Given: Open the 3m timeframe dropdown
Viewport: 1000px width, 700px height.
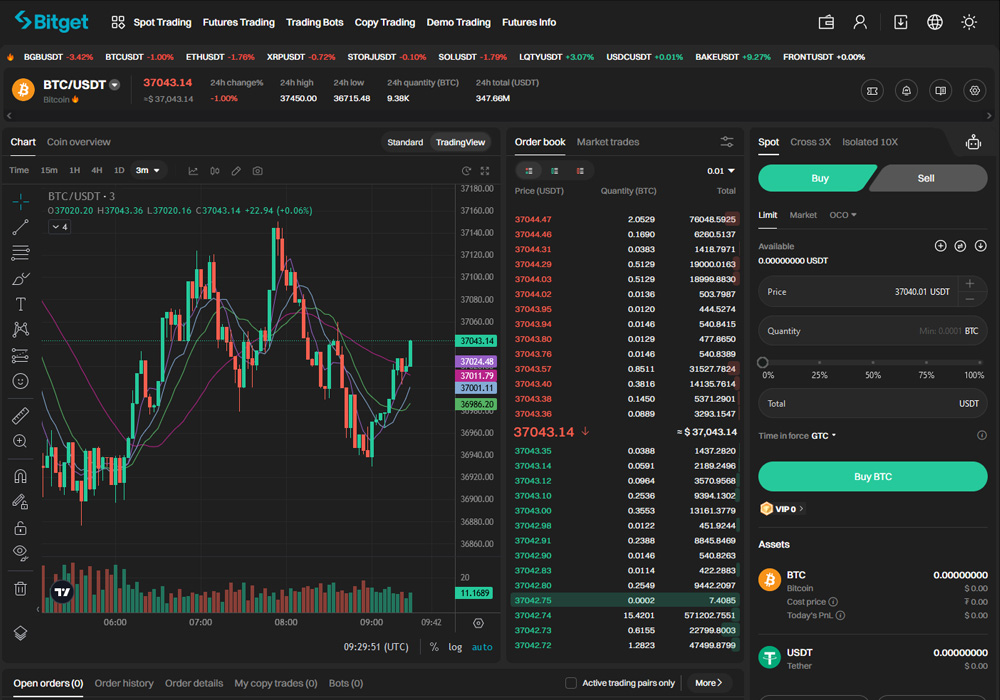Looking at the screenshot, I should point(148,170).
